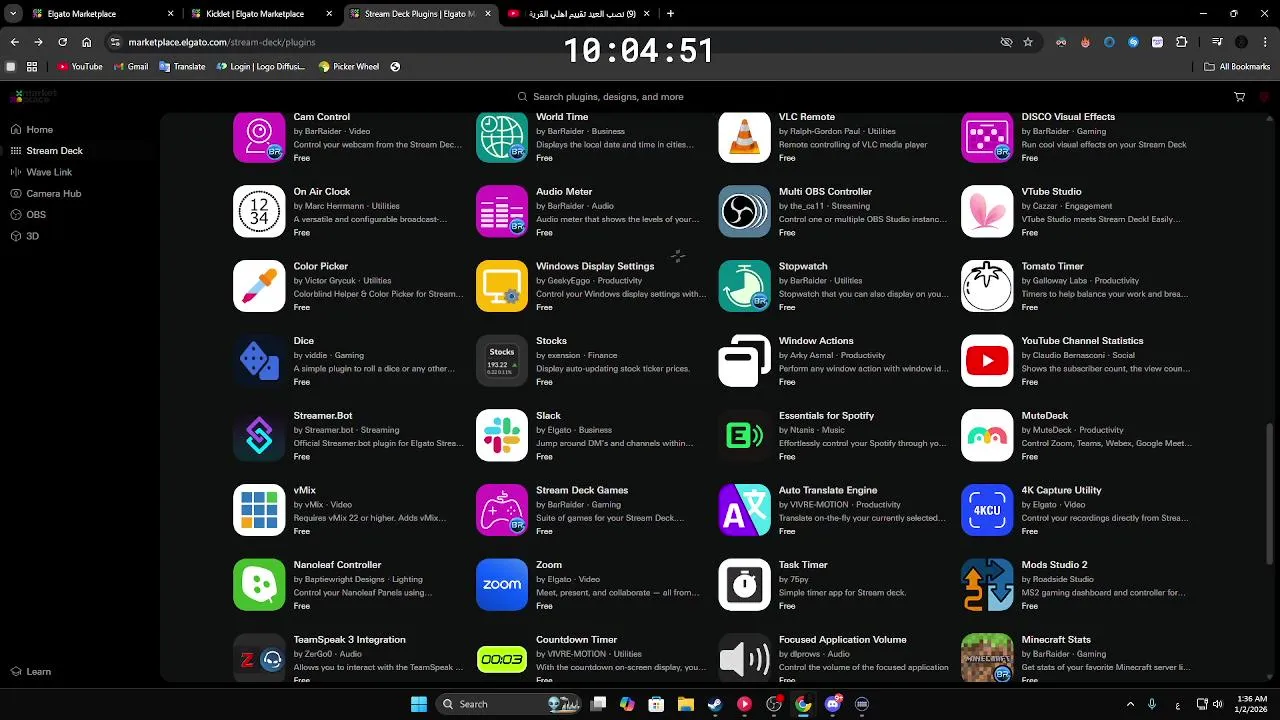Click the page's vertical scrollbar thumb
The height and width of the screenshot is (720, 1280).
point(1271,493)
